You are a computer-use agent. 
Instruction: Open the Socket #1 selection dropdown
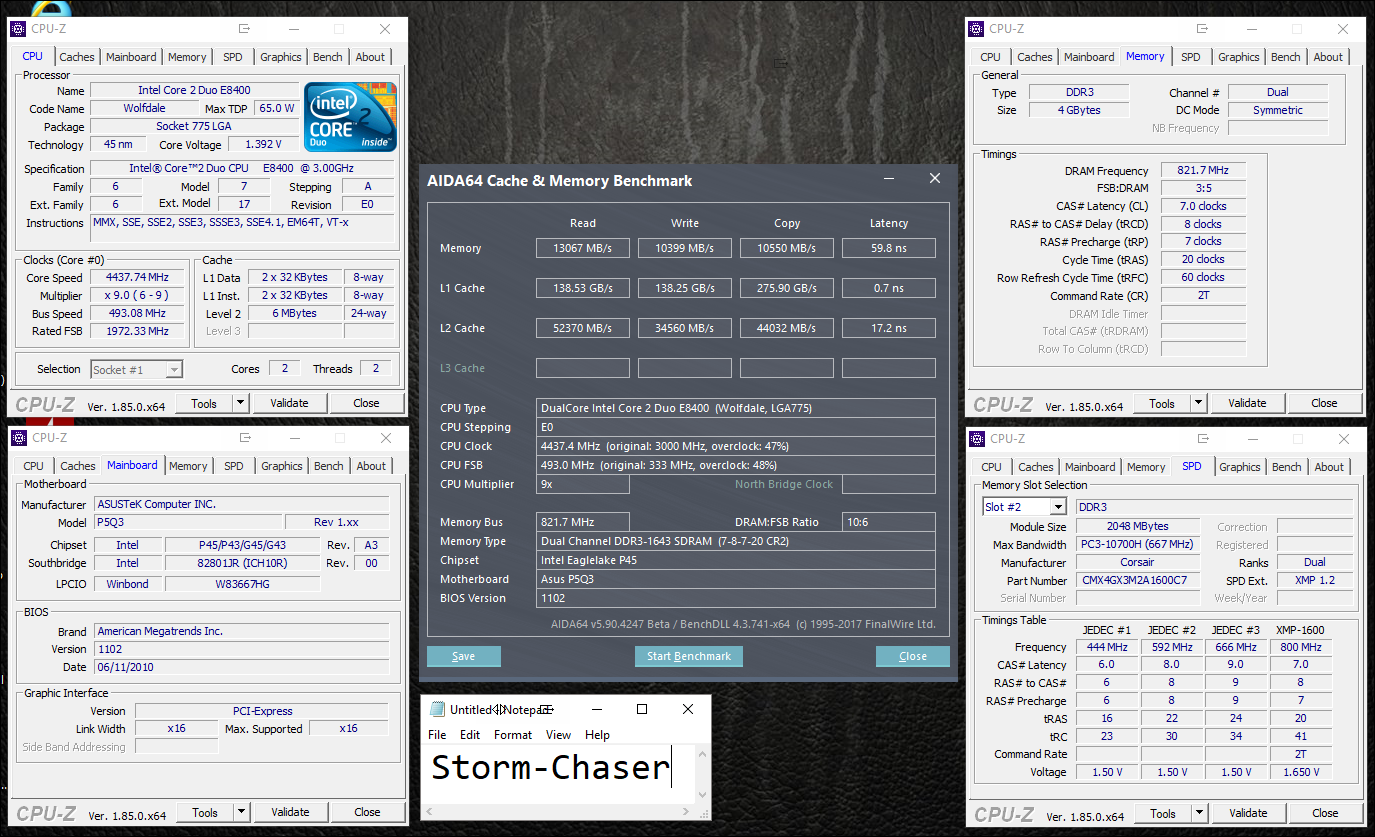tap(174, 369)
